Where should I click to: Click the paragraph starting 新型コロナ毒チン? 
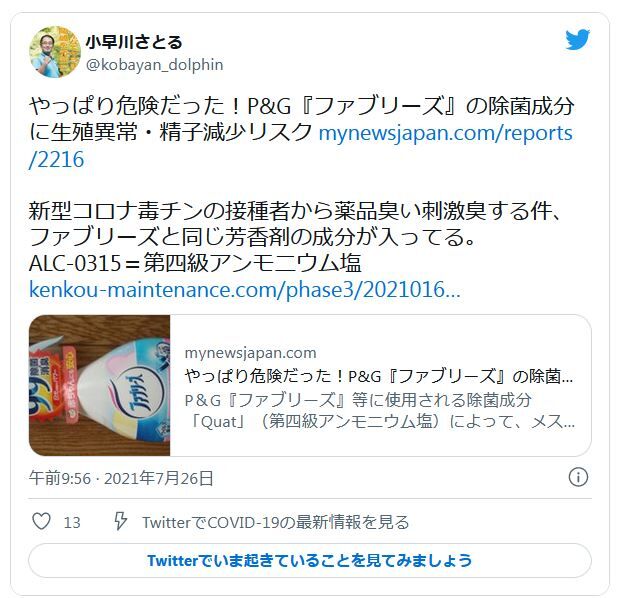pyautogui.click(x=295, y=223)
